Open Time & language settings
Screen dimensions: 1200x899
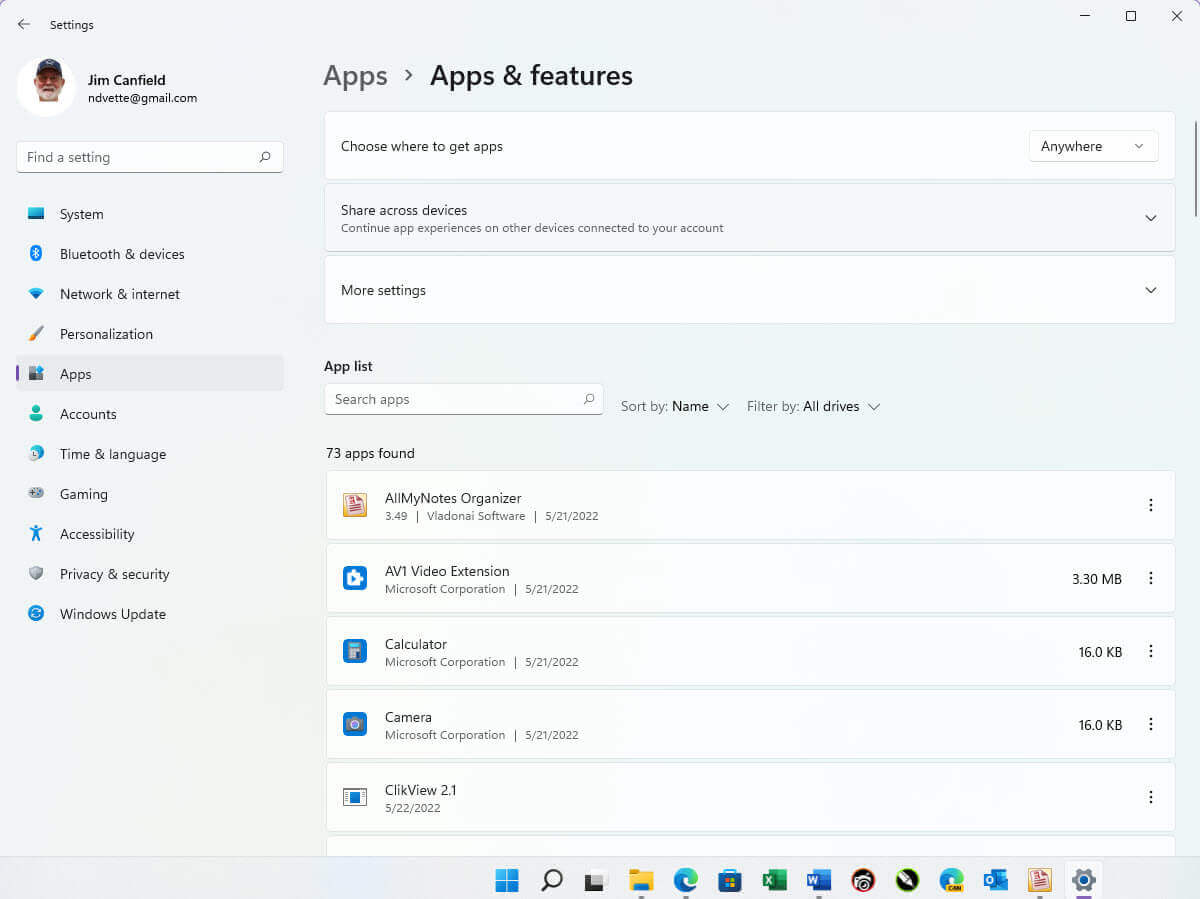[150, 454]
